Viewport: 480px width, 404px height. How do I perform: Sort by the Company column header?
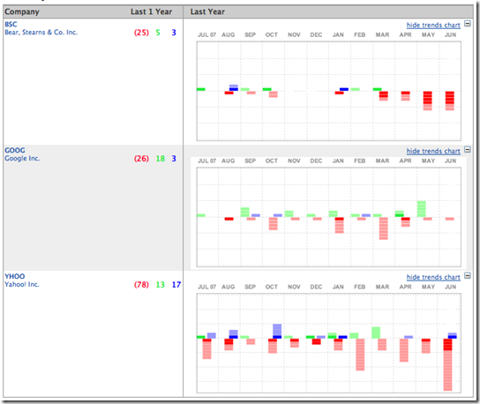(x=22, y=12)
